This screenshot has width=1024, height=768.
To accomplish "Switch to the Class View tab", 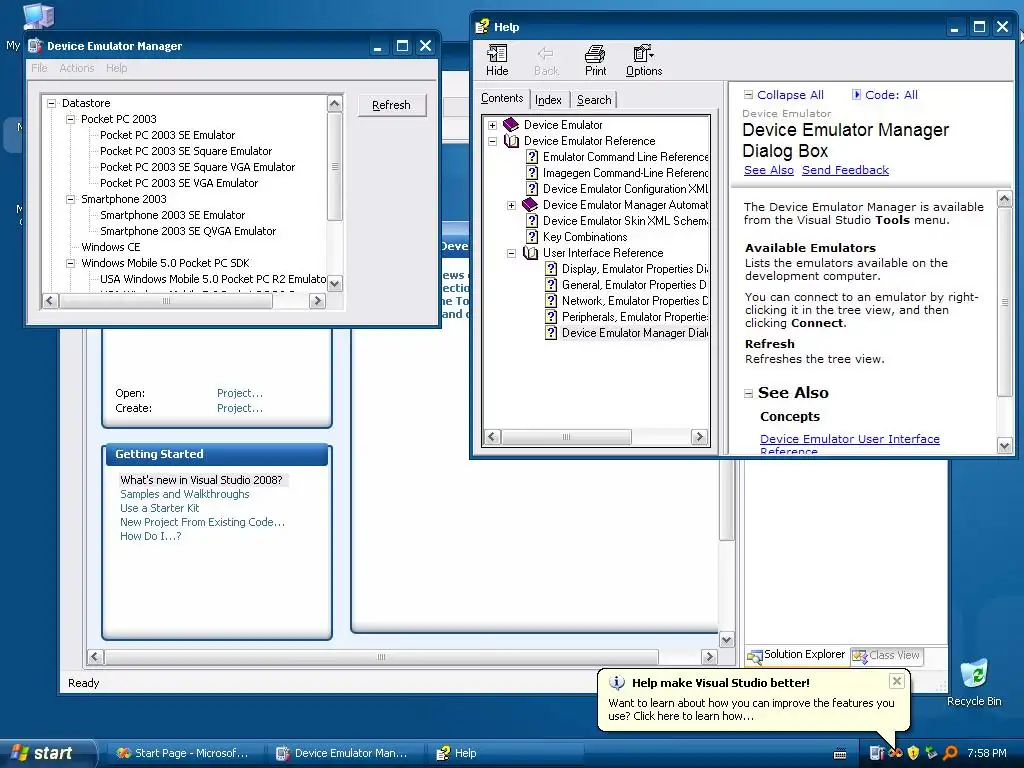I will coord(886,655).
